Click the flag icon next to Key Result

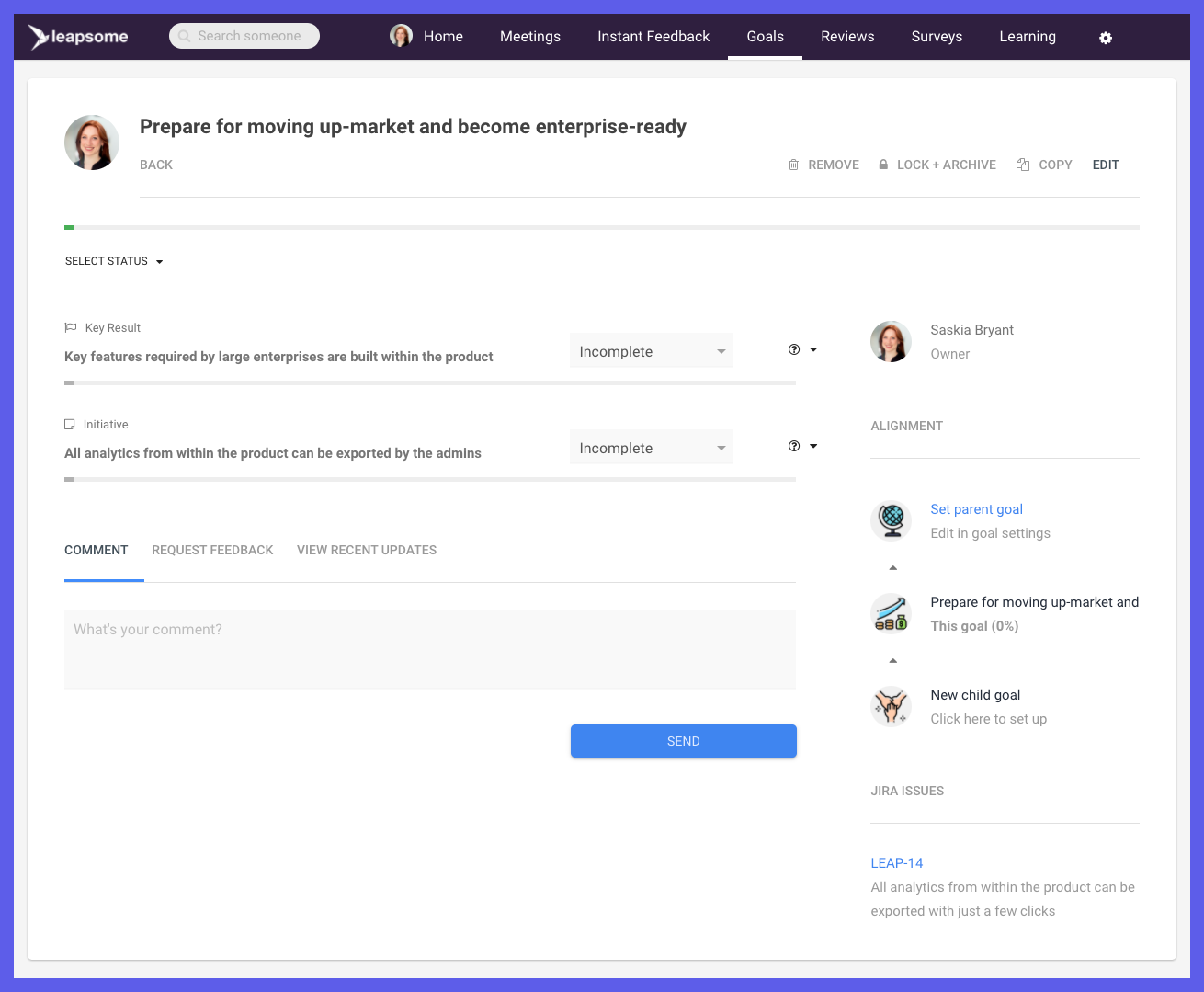coord(71,327)
